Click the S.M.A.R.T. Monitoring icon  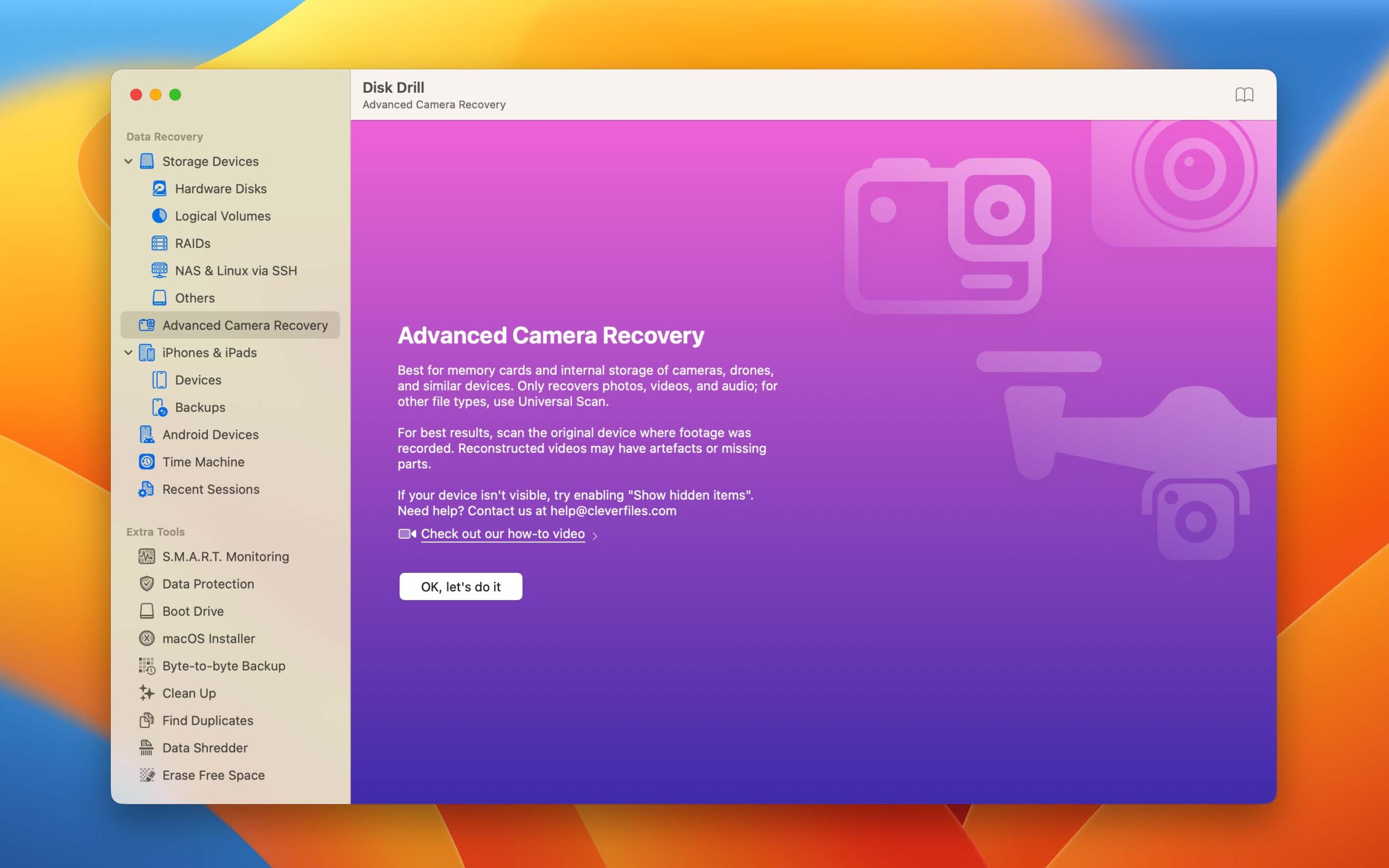click(146, 556)
